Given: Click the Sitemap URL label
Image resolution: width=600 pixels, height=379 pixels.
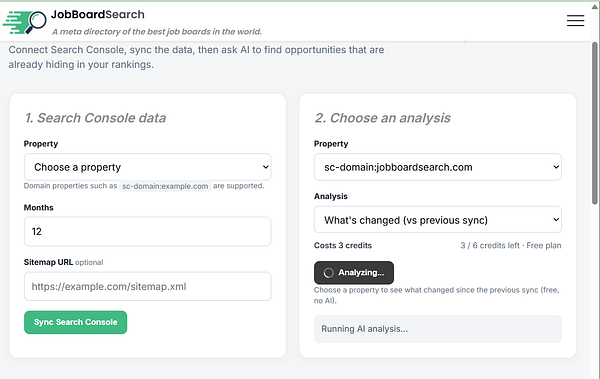Looking at the screenshot, I should coord(48,262).
